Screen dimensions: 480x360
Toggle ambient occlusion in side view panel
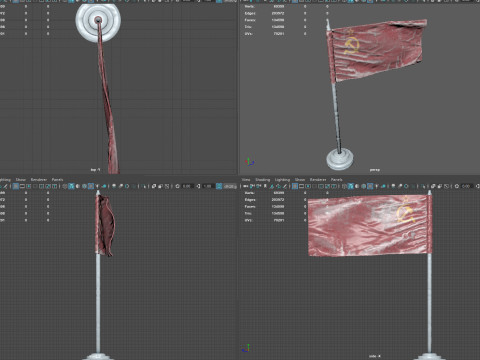coord(393,186)
